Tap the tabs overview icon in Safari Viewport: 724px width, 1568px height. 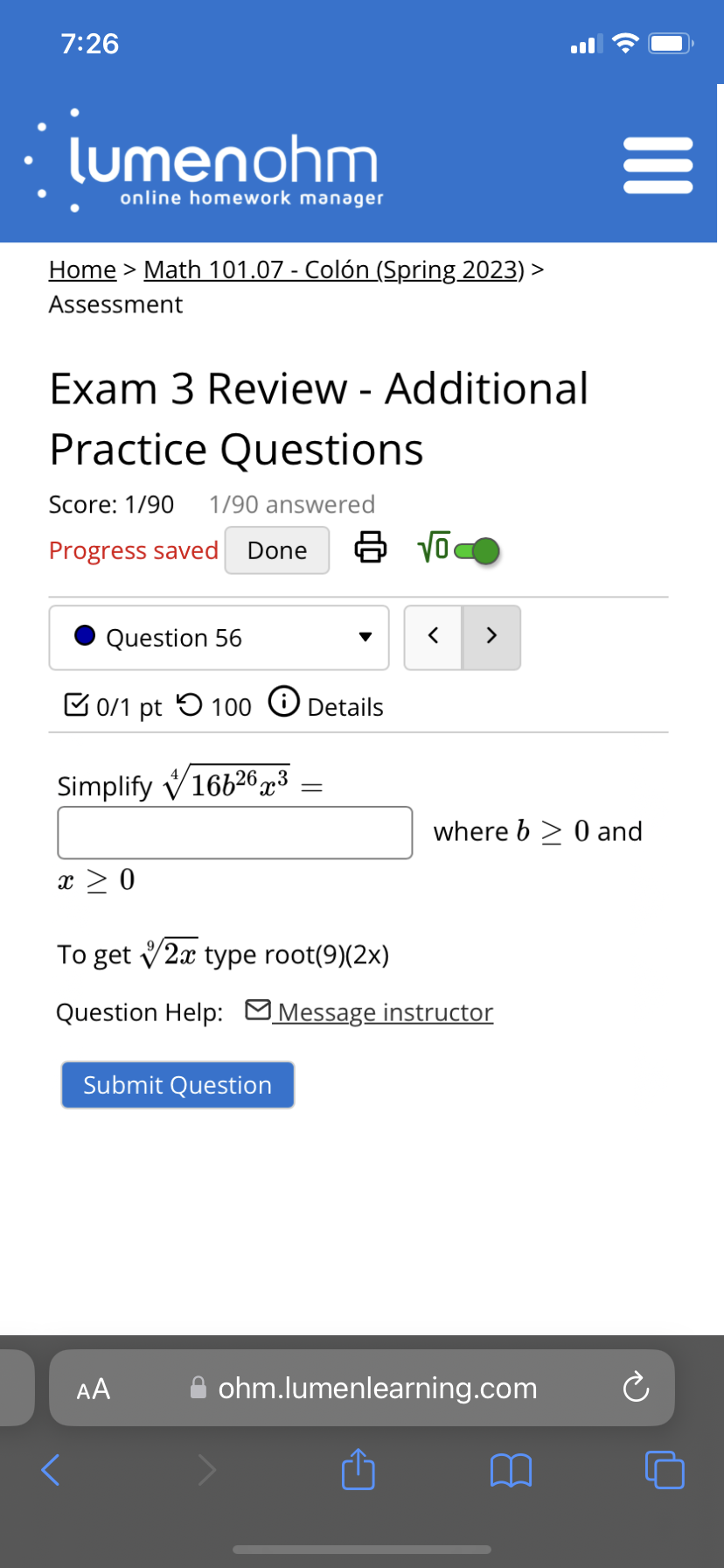coord(665,1470)
